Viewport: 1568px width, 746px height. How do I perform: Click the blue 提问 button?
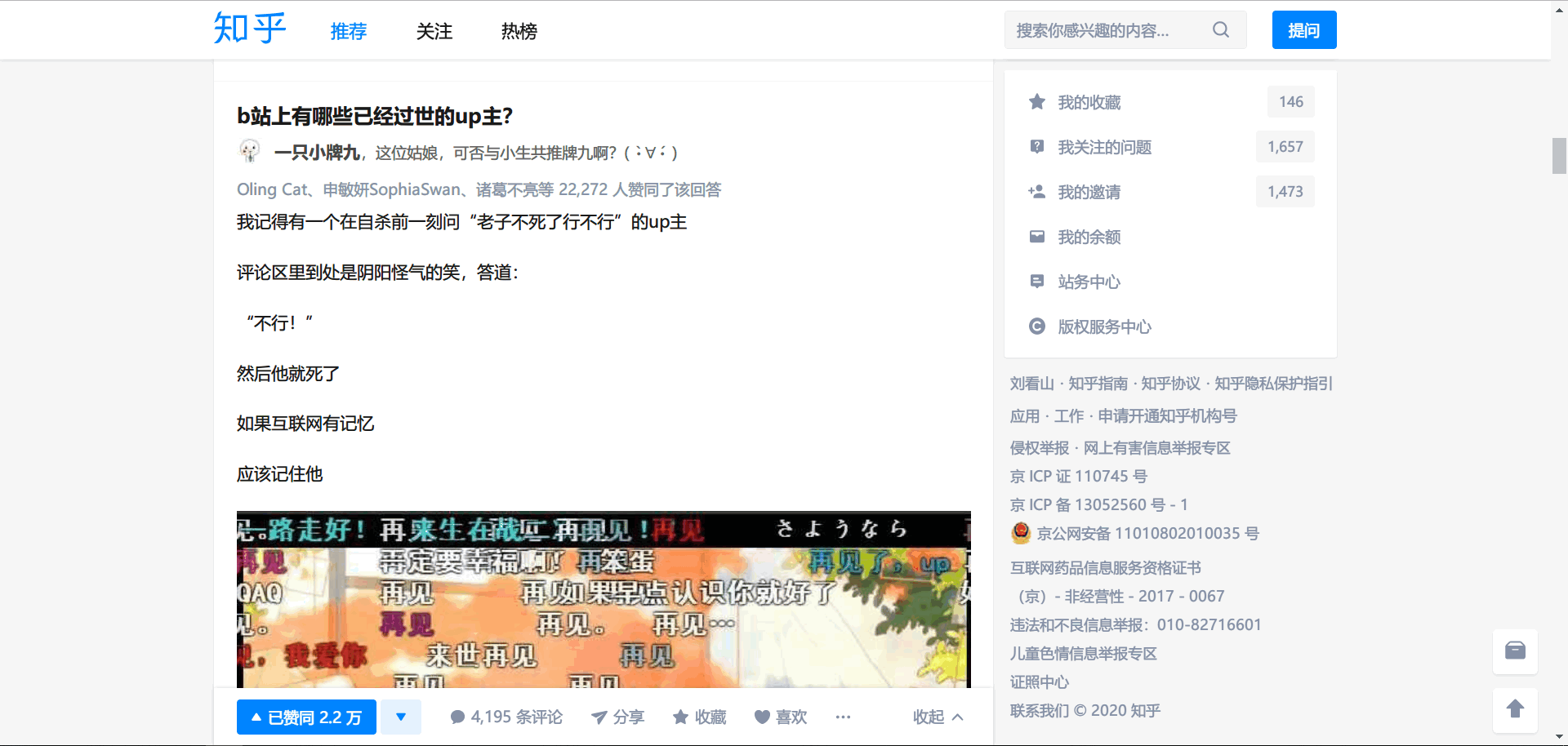tap(1303, 30)
